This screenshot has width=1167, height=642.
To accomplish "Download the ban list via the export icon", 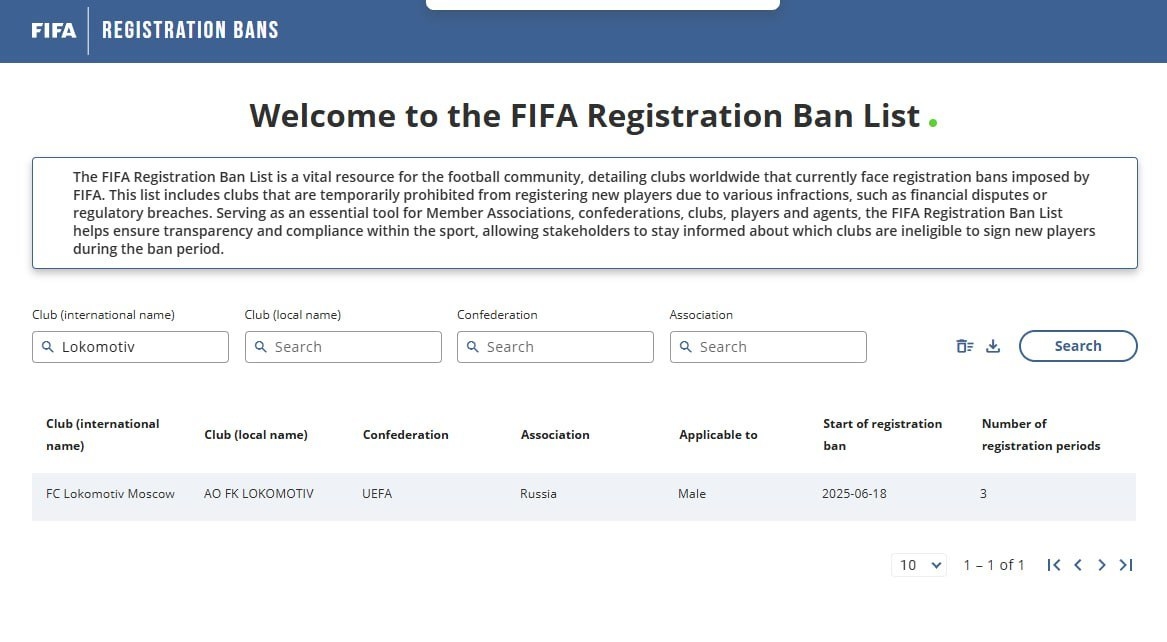I will pos(992,345).
